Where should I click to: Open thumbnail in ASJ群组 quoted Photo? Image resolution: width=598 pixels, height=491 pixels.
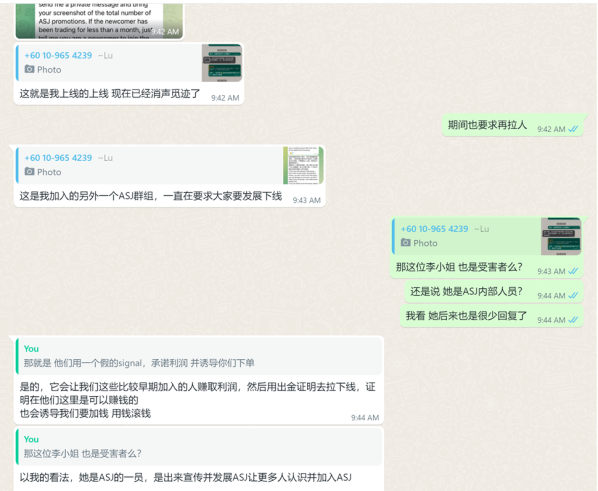pos(303,165)
